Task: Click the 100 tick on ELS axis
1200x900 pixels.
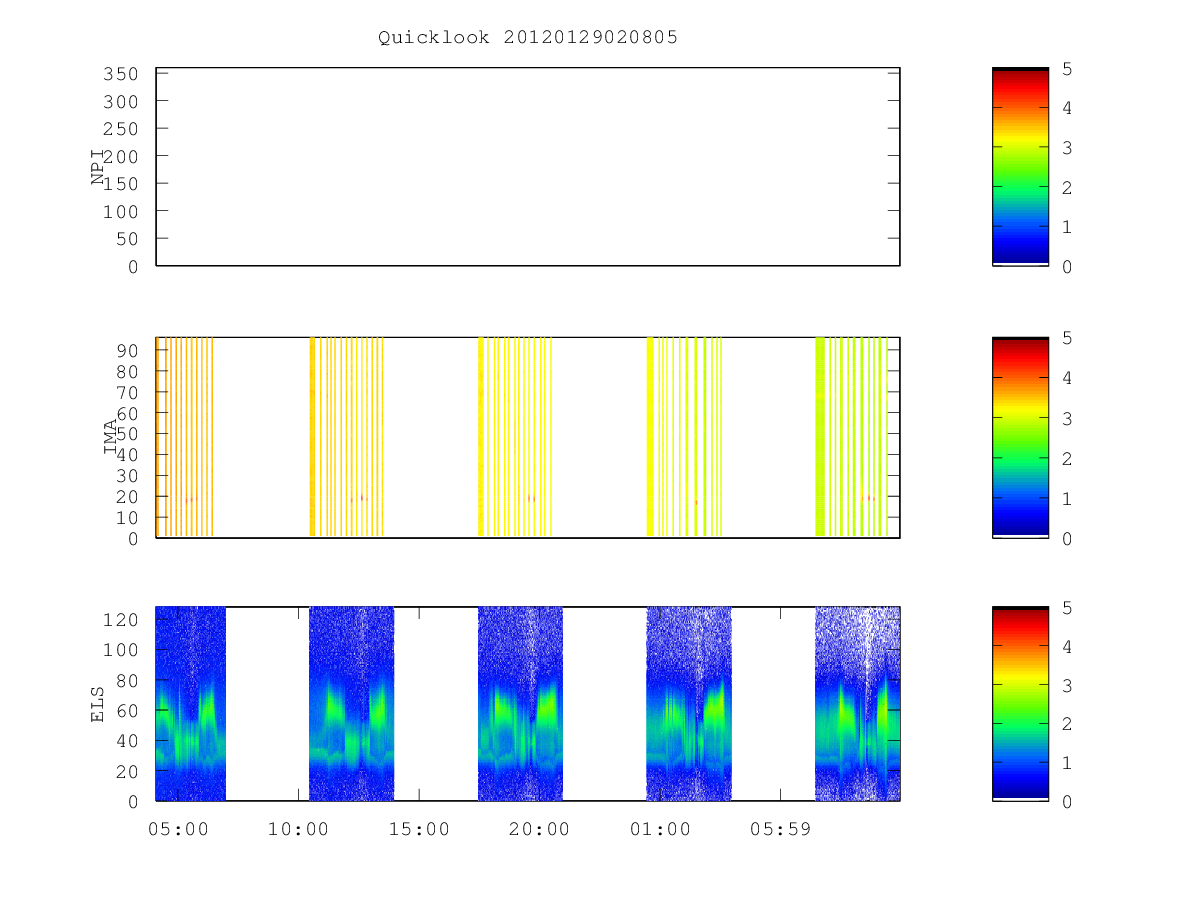Action: pos(122,649)
